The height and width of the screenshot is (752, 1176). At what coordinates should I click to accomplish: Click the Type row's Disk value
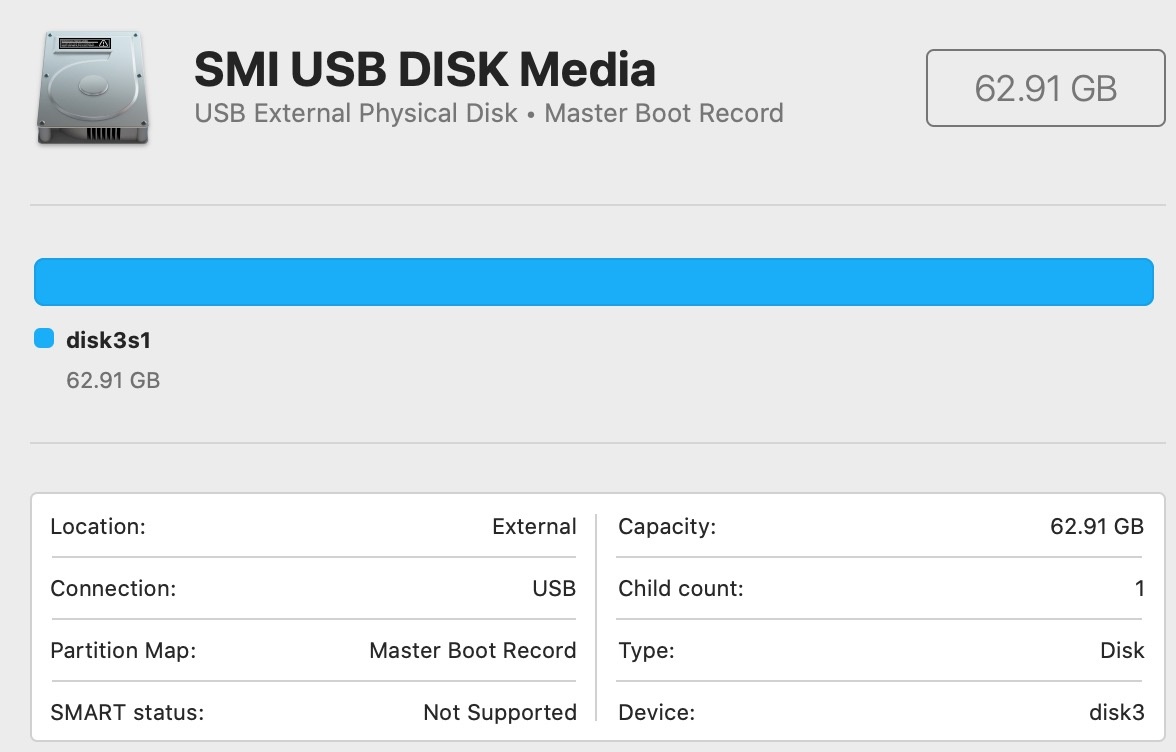(1122, 651)
